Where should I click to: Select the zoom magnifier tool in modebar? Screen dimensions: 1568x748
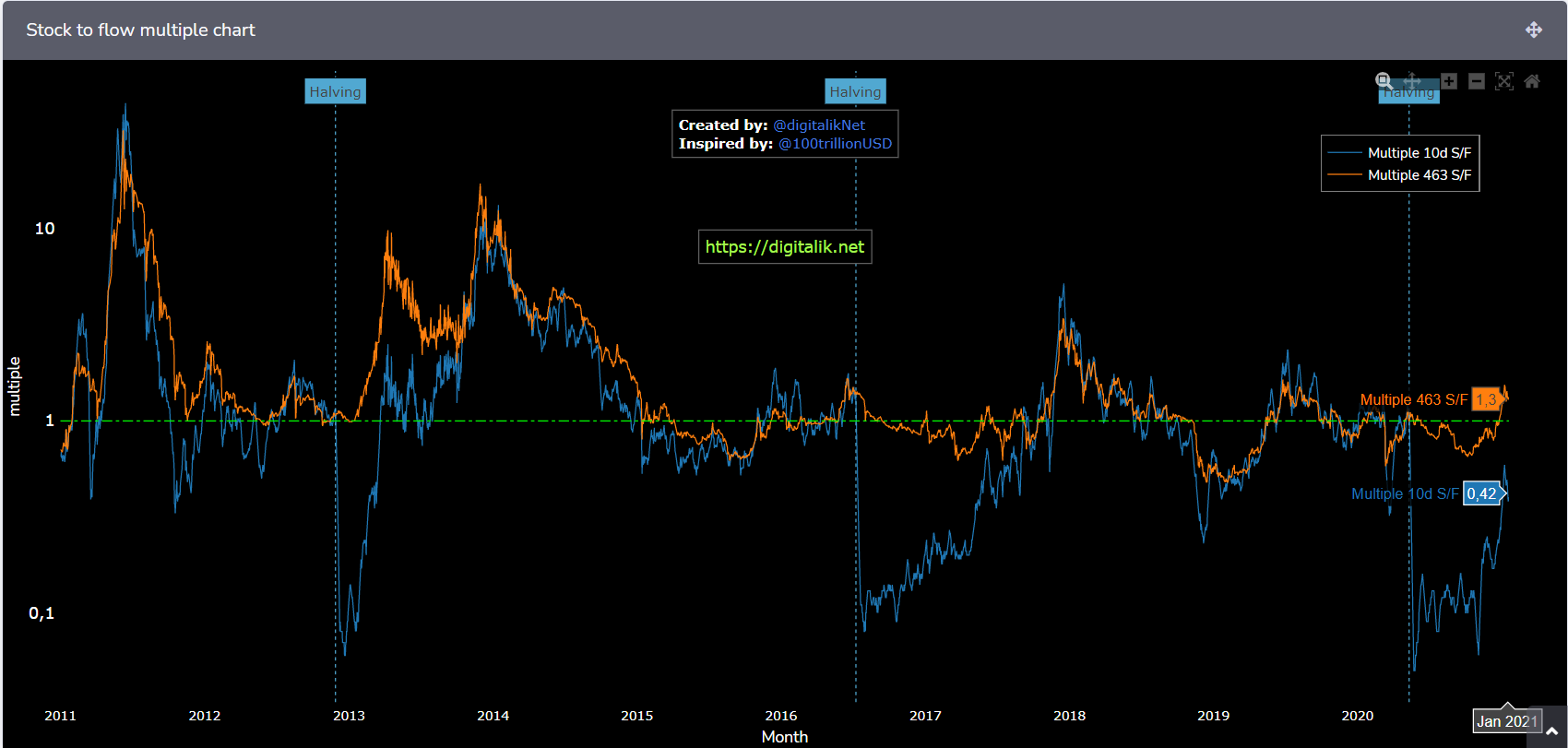point(1384,81)
